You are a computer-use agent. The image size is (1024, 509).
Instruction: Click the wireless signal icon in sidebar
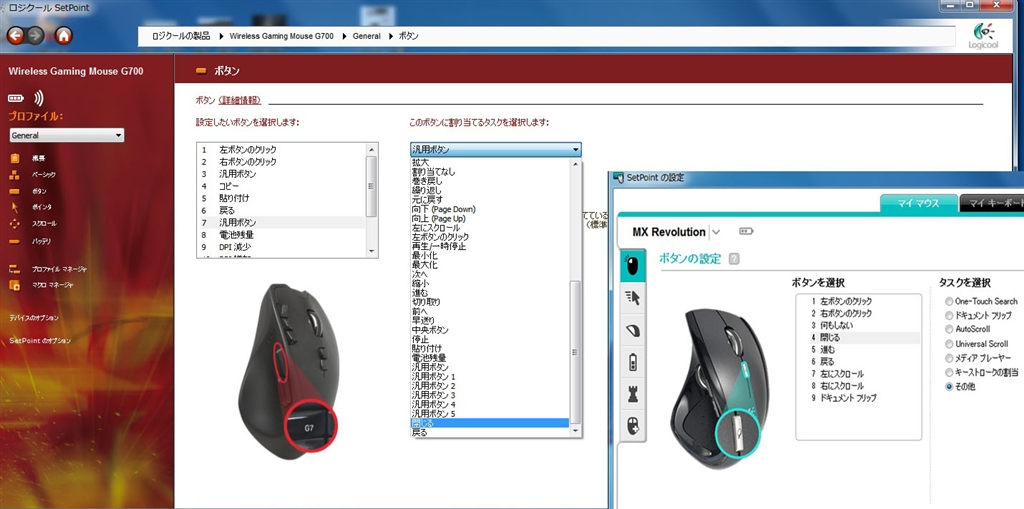(x=39, y=98)
